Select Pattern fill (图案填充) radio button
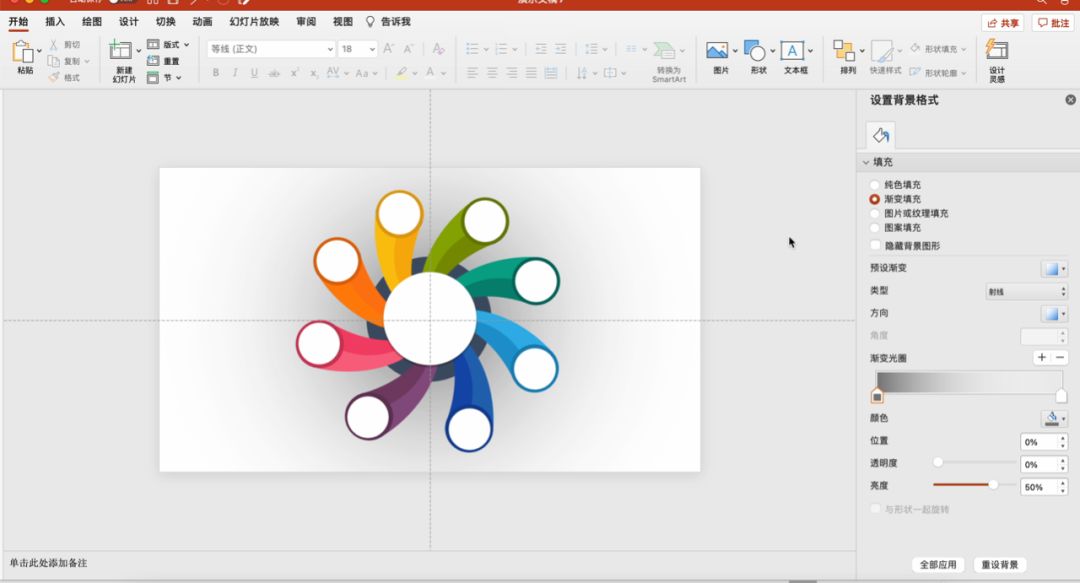Image resolution: width=1080 pixels, height=583 pixels. (x=875, y=227)
